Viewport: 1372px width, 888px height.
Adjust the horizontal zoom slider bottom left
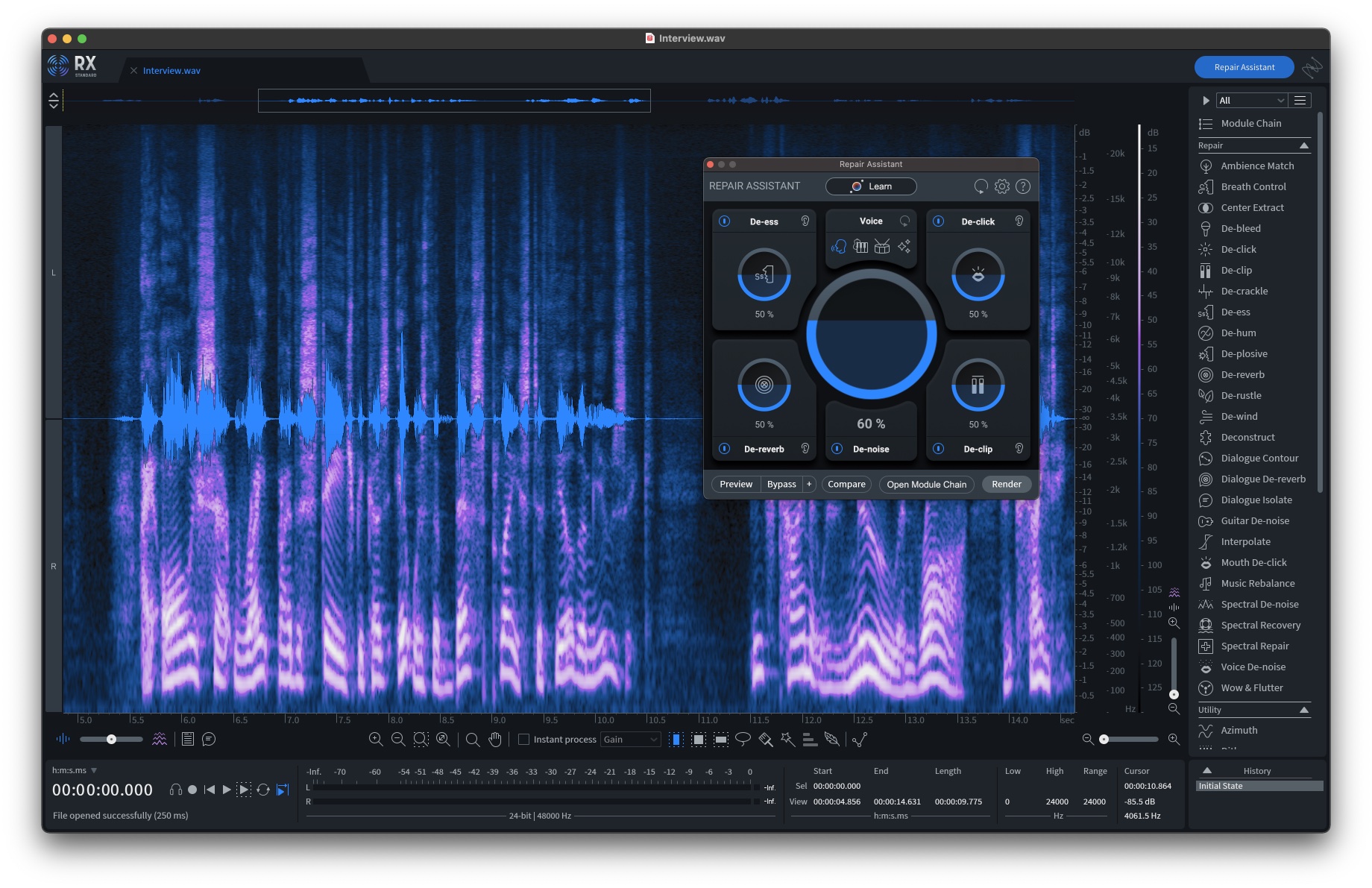pos(111,739)
